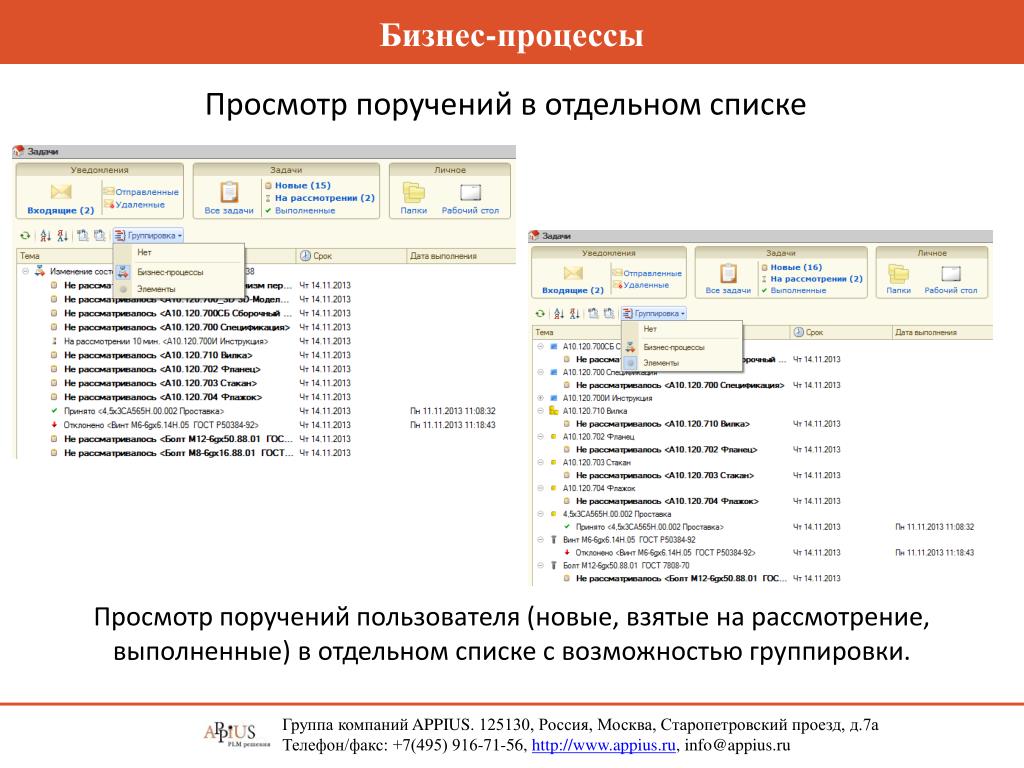Select 'Болт М12-6gх50.88.01 ГОСТ 7808-70' group row
The height and width of the screenshot is (768, 1024).
tap(626, 566)
